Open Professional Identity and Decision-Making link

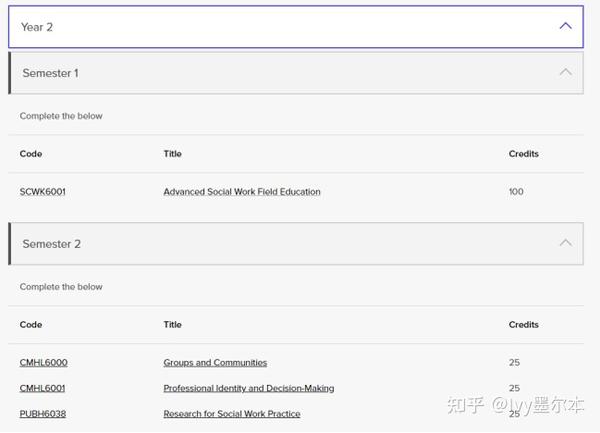[x=249, y=388]
